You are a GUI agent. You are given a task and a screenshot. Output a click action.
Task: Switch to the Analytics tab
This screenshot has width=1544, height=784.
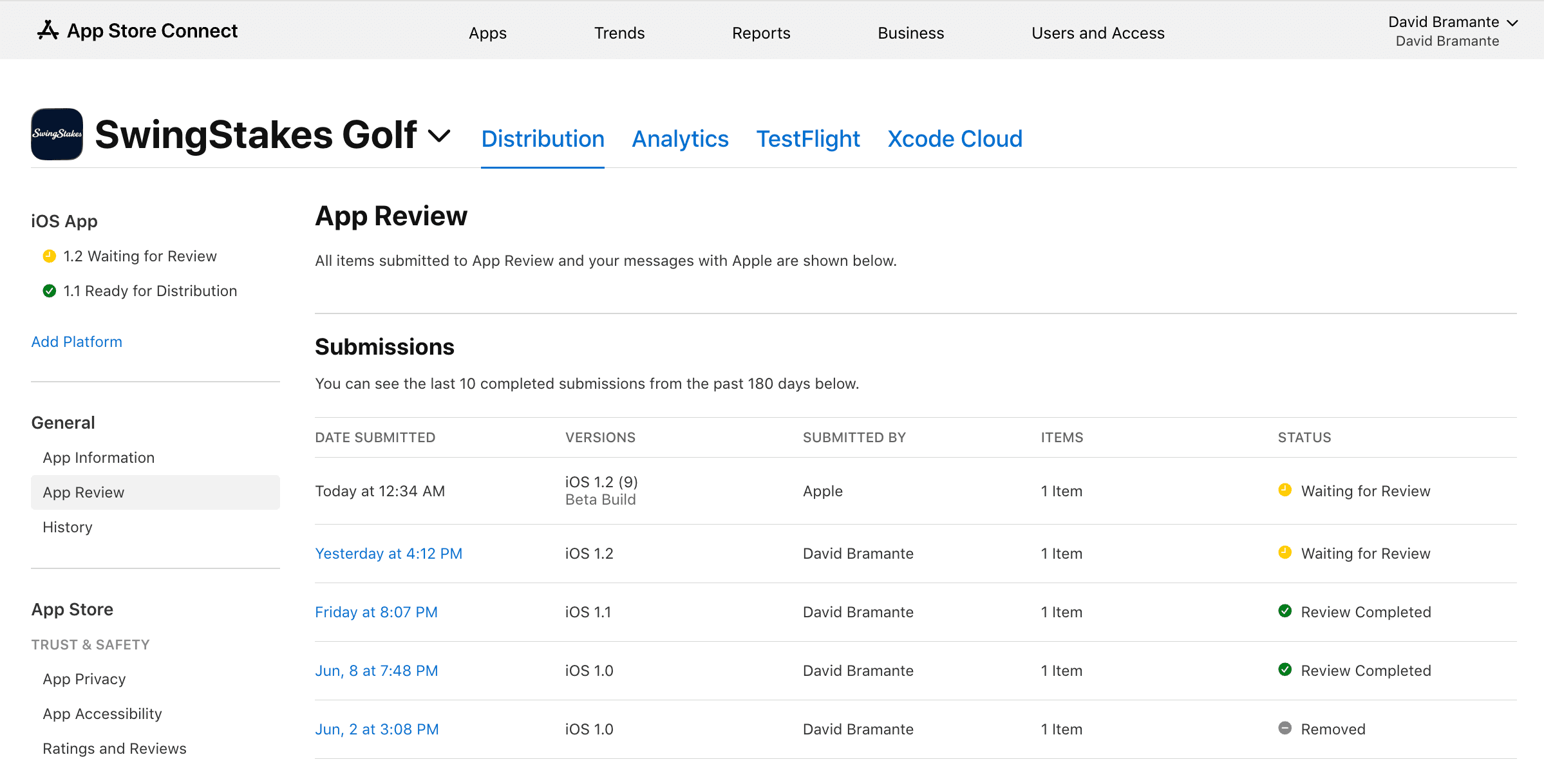point(680,139)
